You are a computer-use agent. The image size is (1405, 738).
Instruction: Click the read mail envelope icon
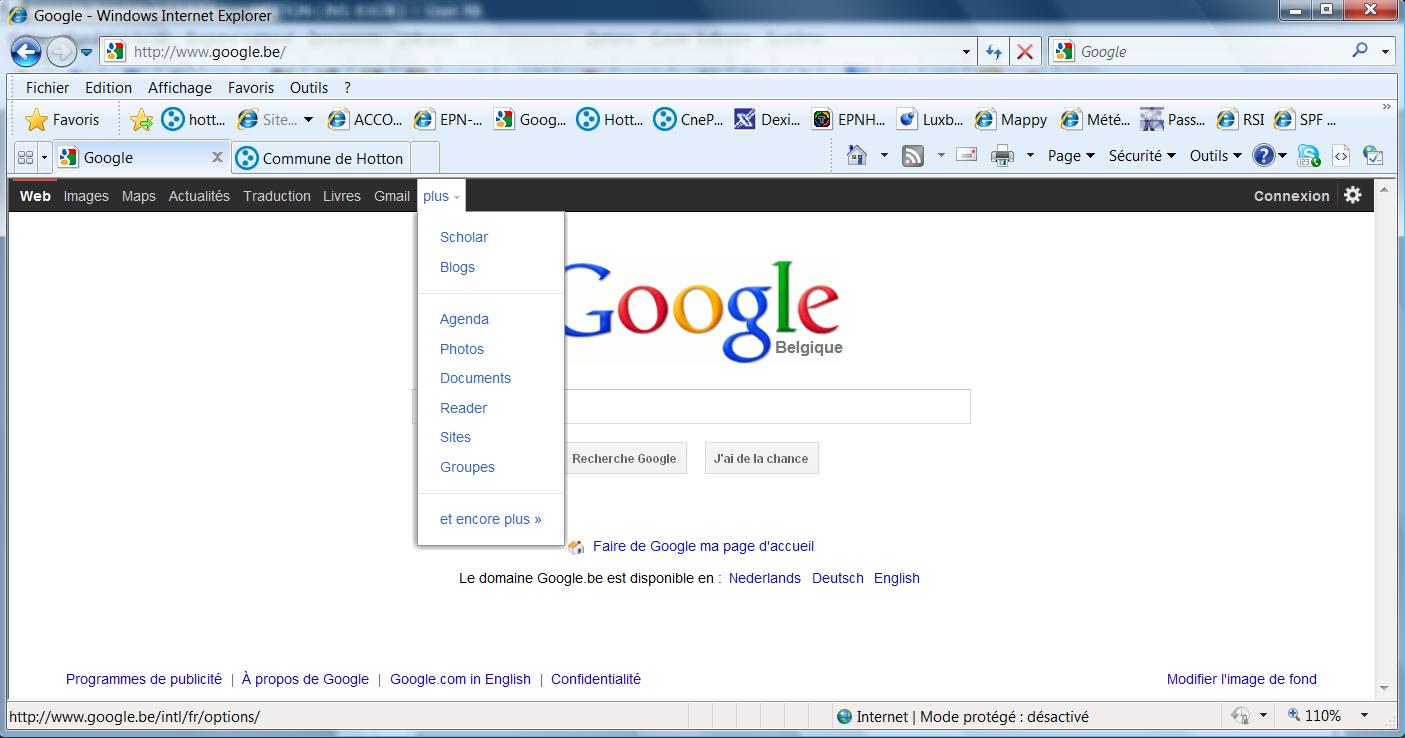click(x=966, y=155)
